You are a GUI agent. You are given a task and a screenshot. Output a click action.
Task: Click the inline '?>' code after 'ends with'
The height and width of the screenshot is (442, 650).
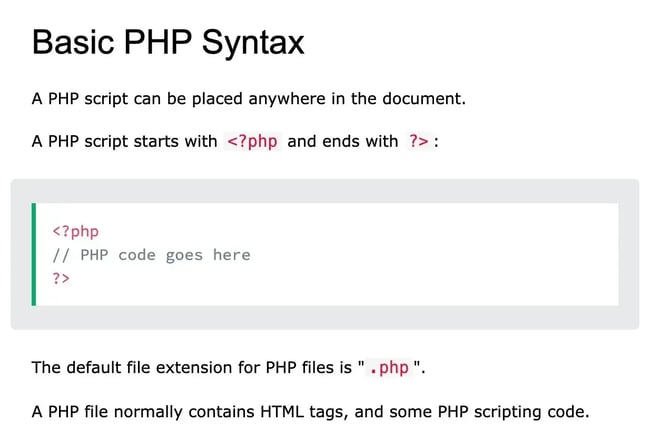coord(418,141)
